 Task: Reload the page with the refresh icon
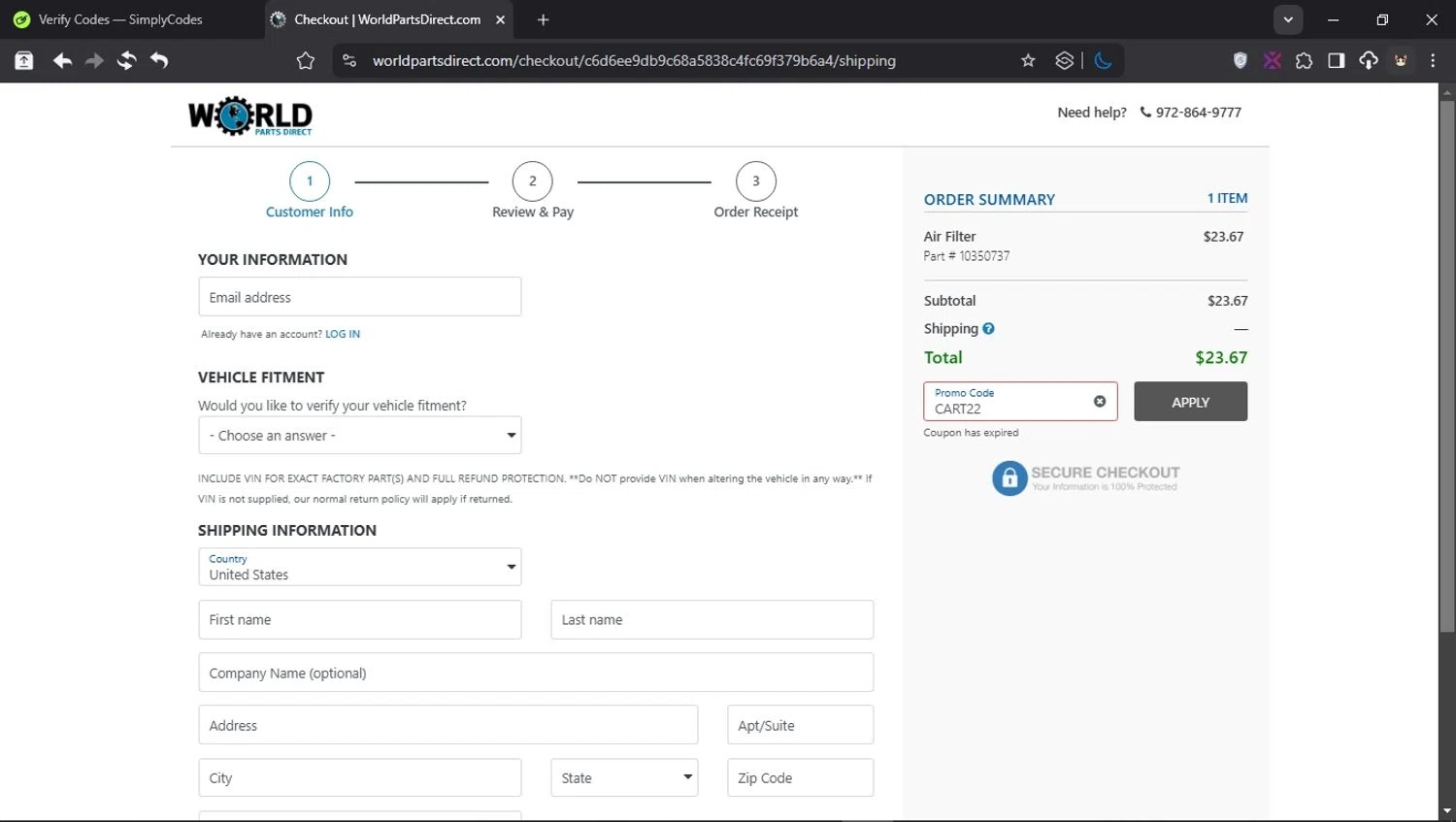(126, 61)
